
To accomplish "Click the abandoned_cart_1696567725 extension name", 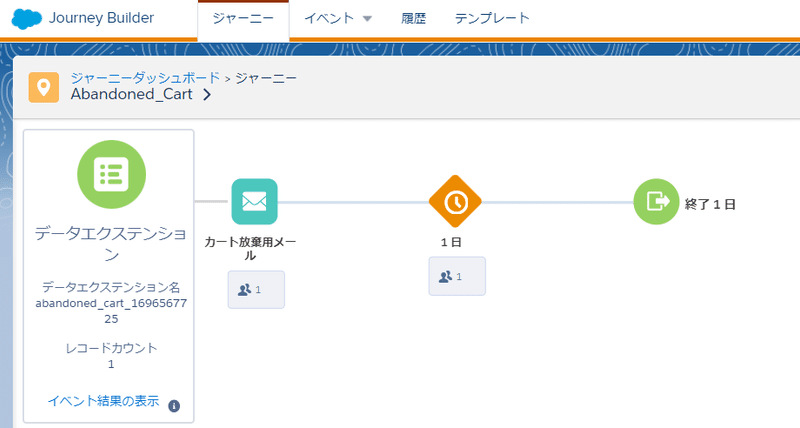I will point(111,311).
